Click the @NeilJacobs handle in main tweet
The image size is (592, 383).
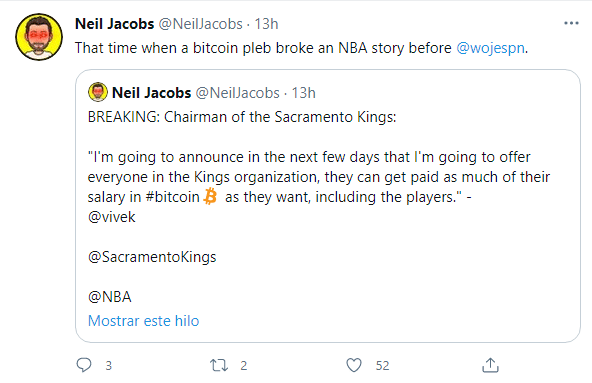click(x=200, y=24)
